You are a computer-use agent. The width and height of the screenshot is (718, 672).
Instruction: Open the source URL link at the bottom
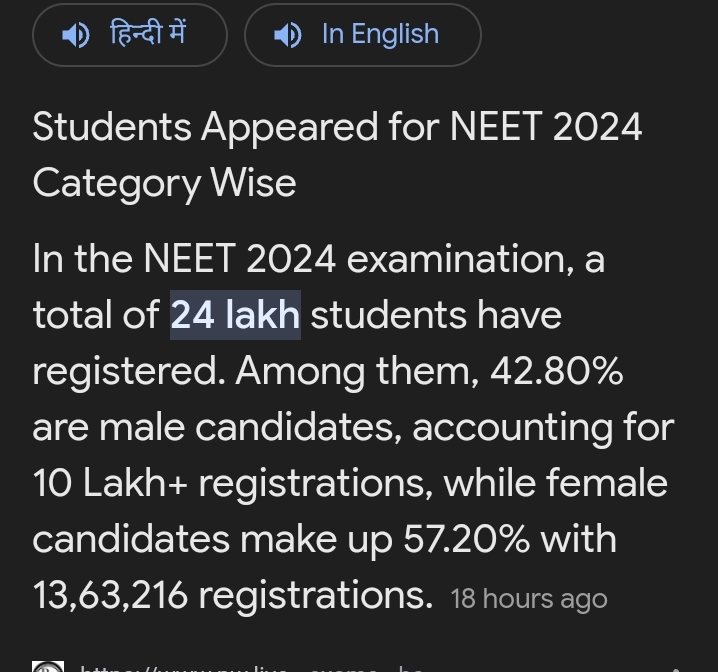point(250,666)
